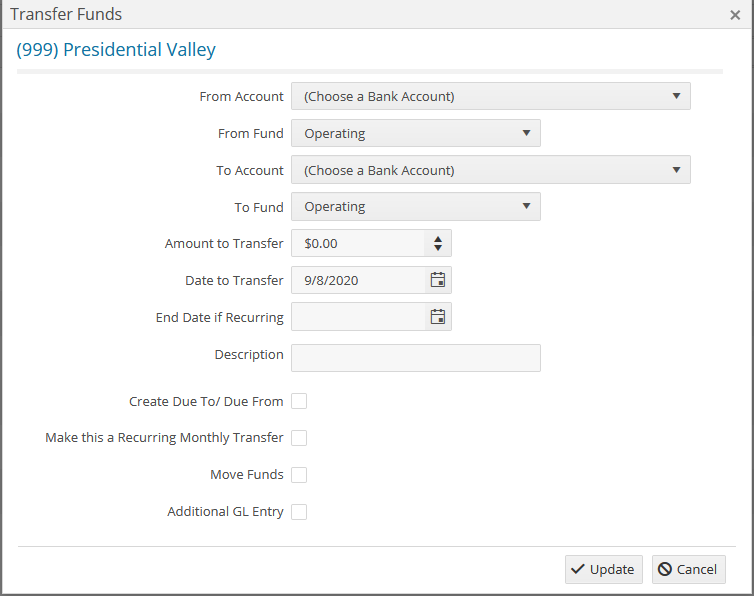Enable Create Due To/ Due From checkbox
This screenshot has height=596, width=754.
point(299,402)
